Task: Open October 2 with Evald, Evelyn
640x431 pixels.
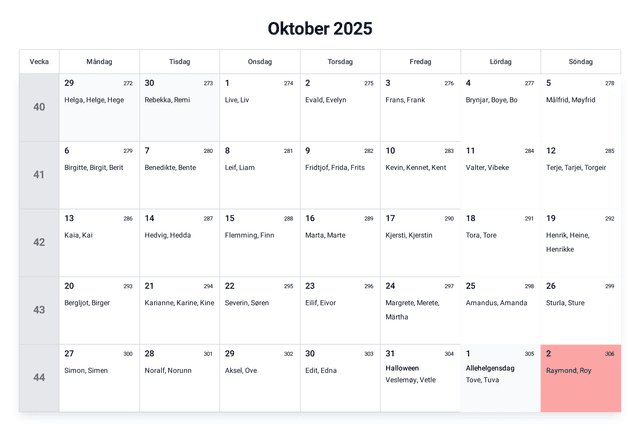Action: coord(339,107)
